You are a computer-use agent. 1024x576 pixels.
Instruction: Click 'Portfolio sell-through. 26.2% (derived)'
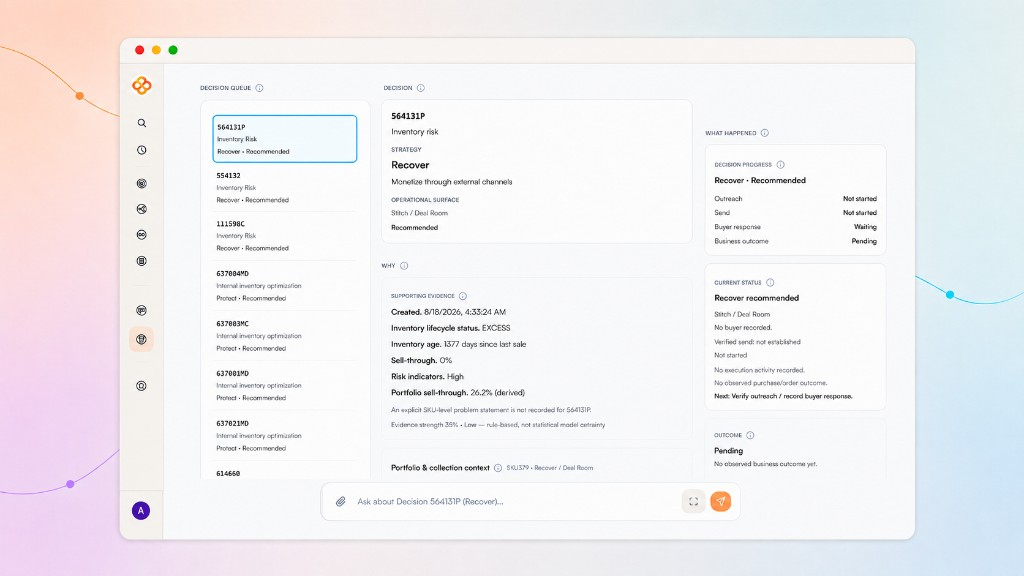(458, 392)
